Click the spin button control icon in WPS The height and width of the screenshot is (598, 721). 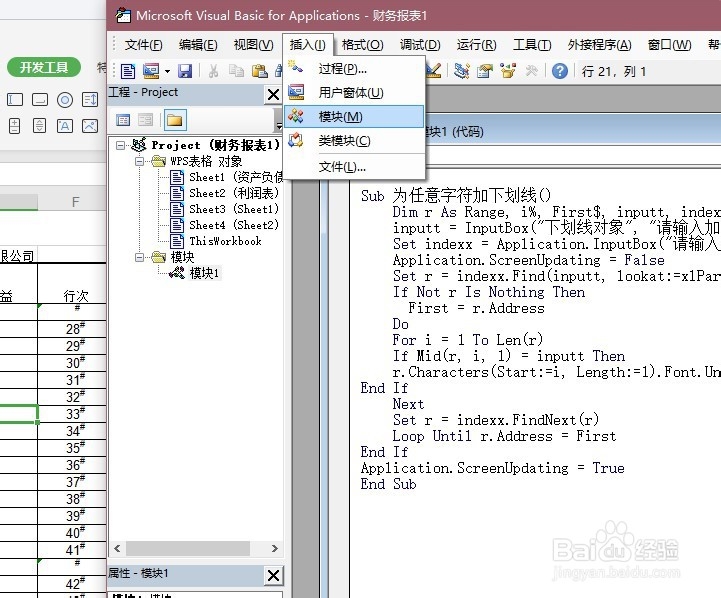click(15, 126)
